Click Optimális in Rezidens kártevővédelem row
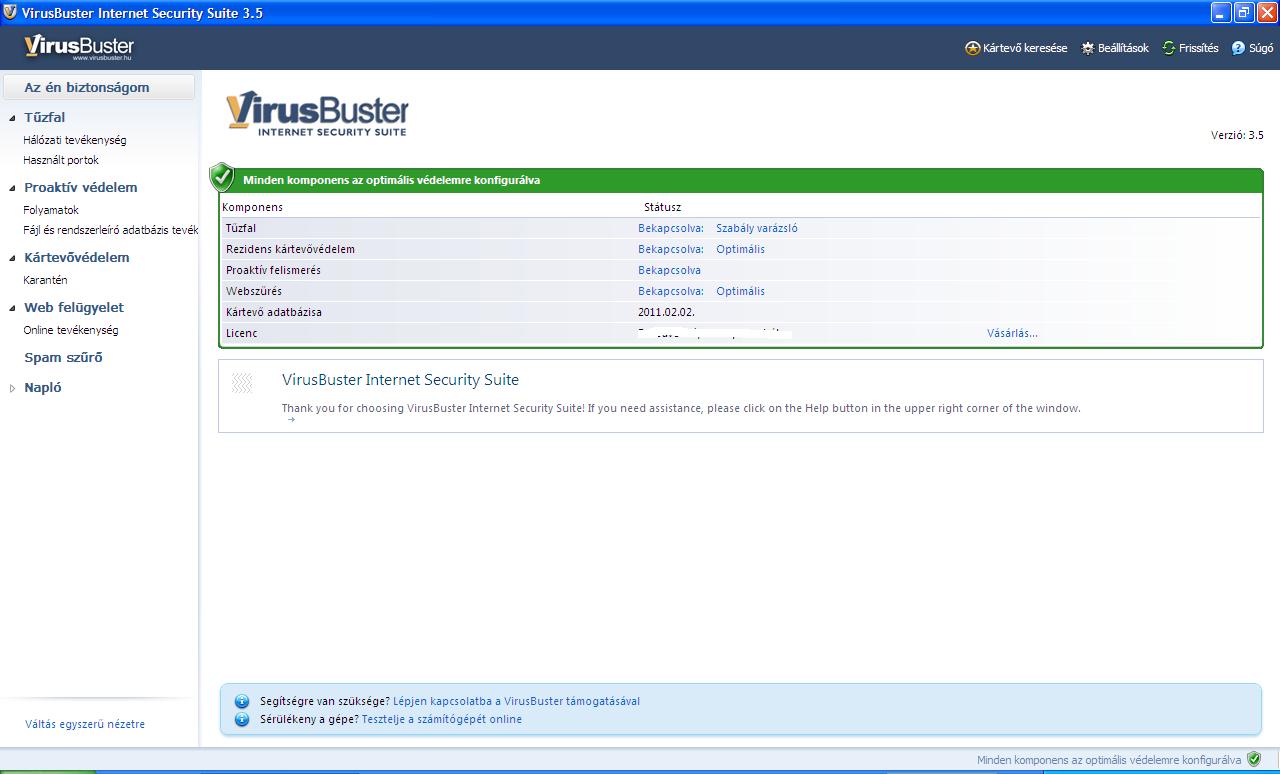The height and width of the screenshot is (774, 1280). (x=740, y=249)
